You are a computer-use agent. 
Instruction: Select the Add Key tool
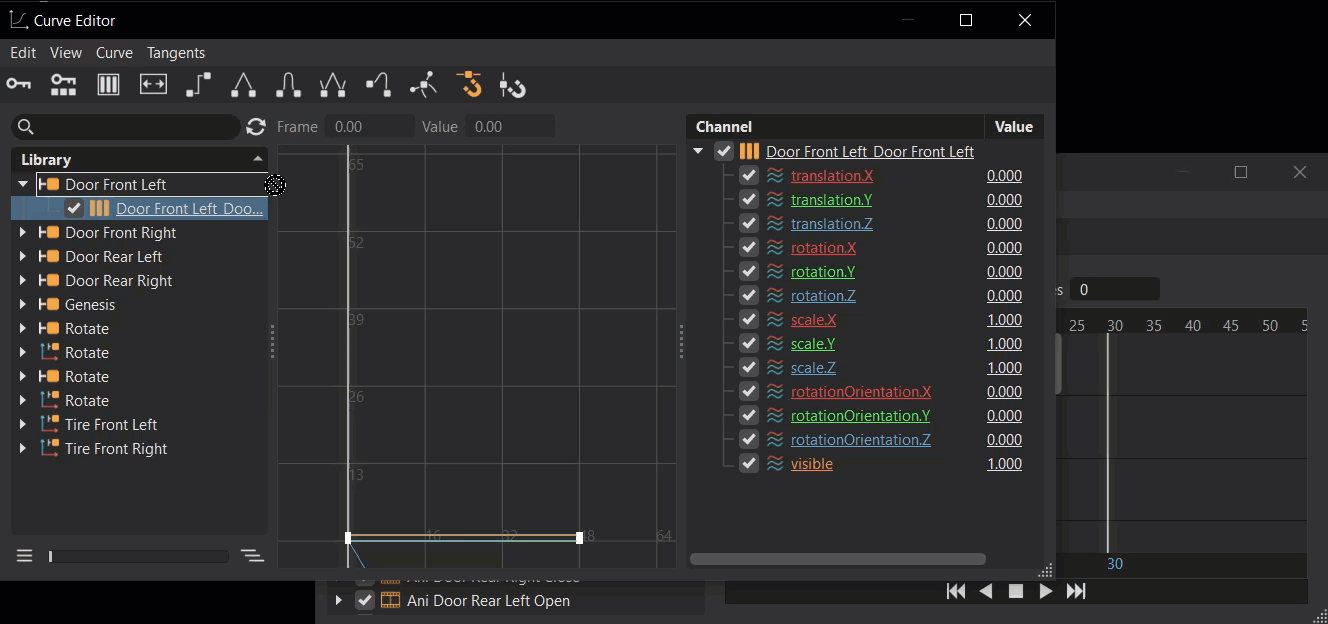tap(18, 85)
